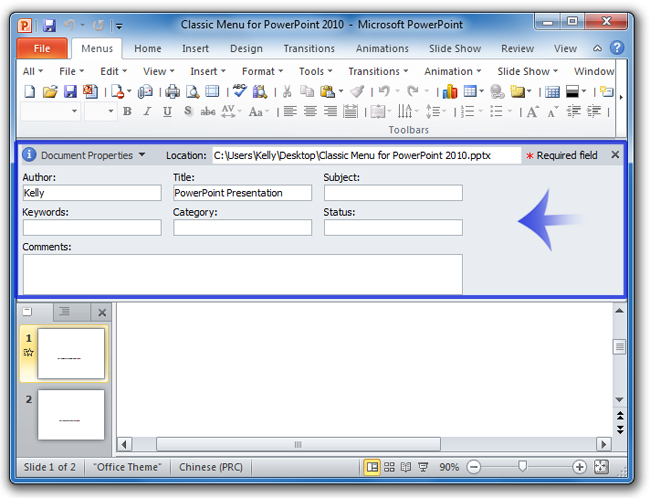Toggle Bold formatting
The height and width of the screenshot is (498, 650).
click(x=127, y=111)
